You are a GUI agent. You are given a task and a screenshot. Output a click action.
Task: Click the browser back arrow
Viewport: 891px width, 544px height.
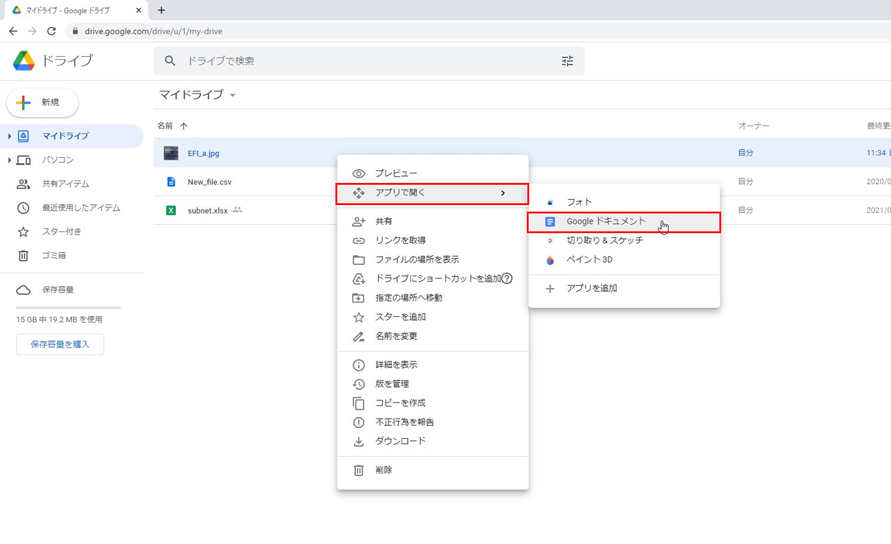click(13, 31)
